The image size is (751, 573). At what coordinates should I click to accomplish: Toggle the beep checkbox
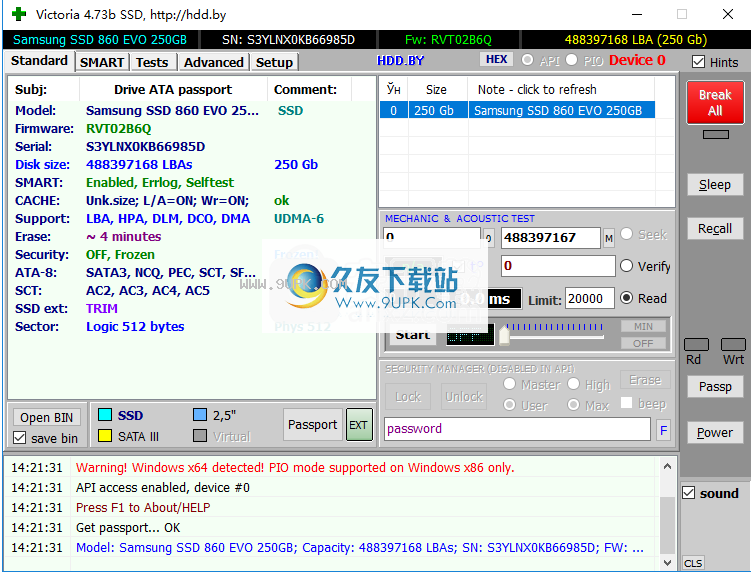click(x=626, y=402)
